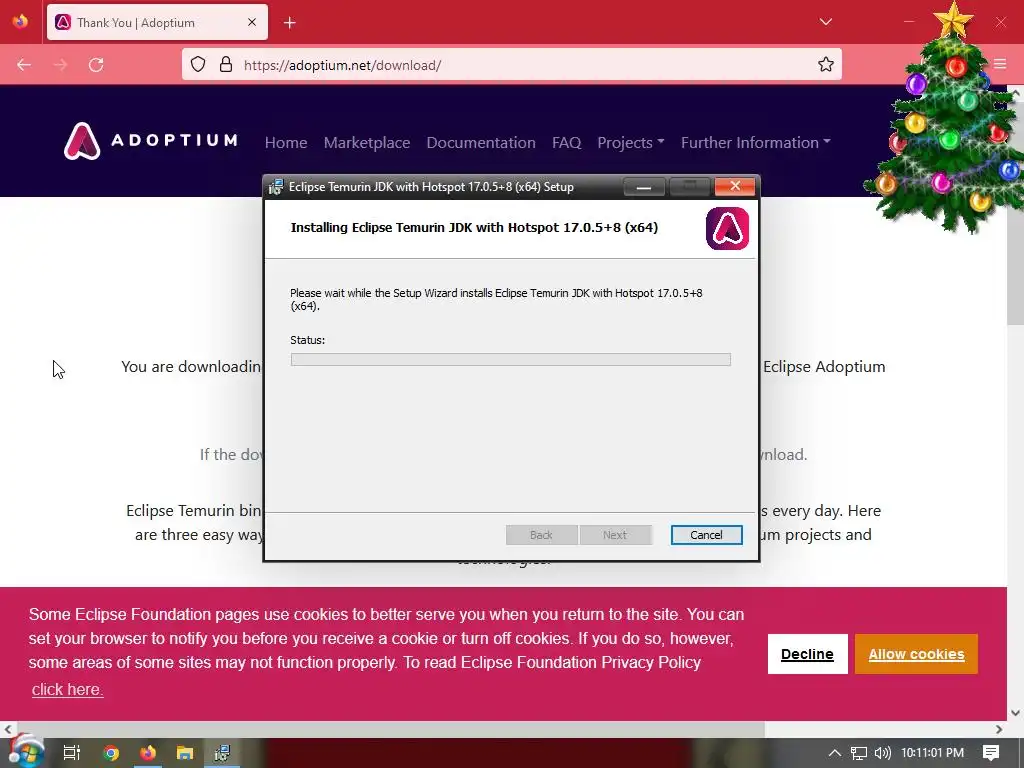Close the Thank You Adoptium tab

[x=252, y=22]
